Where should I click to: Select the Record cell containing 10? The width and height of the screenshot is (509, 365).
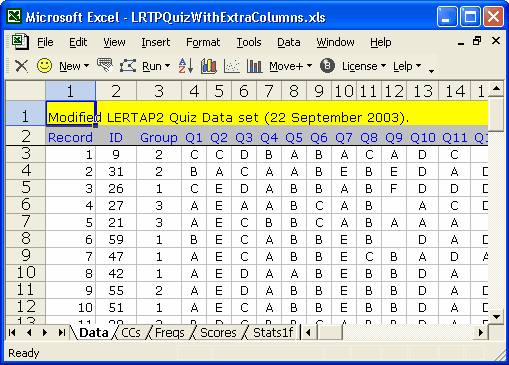coord(71,307)
